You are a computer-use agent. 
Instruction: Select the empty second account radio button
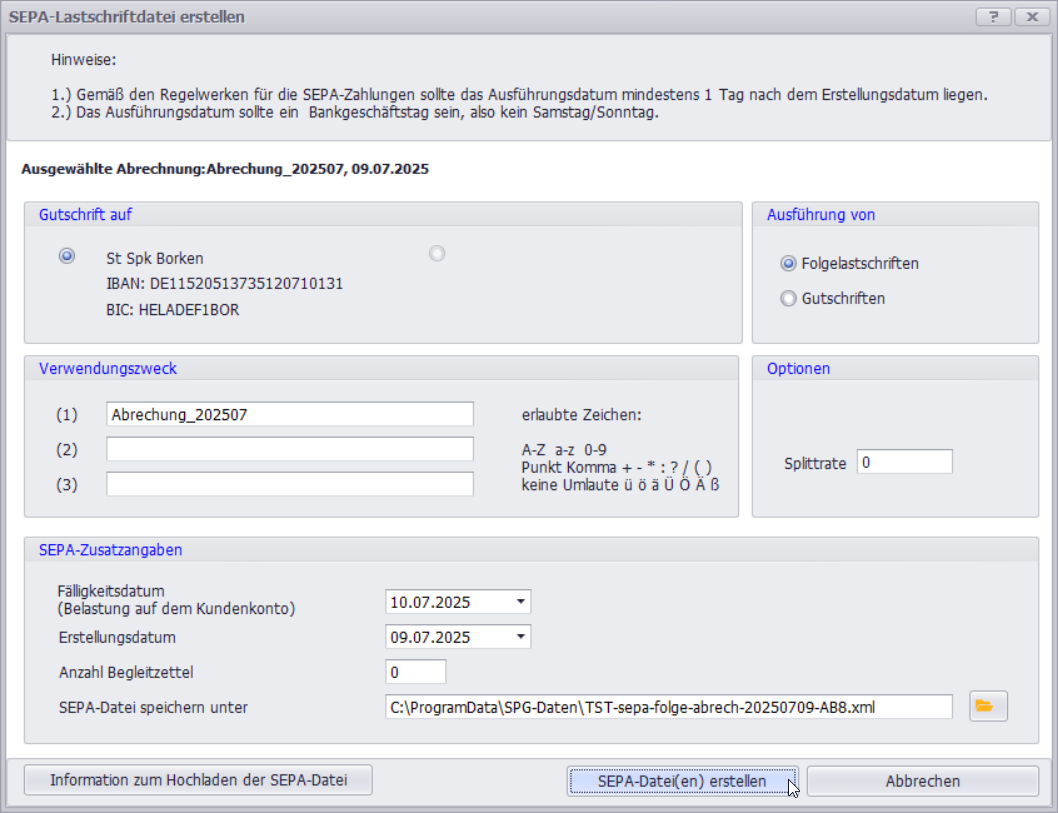(x=436, y=254)
